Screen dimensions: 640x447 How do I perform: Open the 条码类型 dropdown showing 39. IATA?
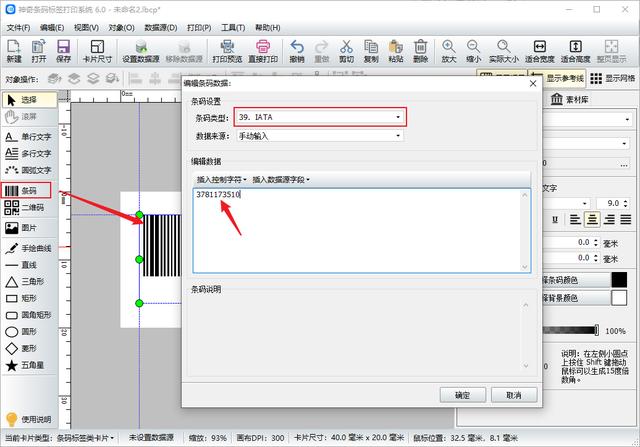click(320, 117)
